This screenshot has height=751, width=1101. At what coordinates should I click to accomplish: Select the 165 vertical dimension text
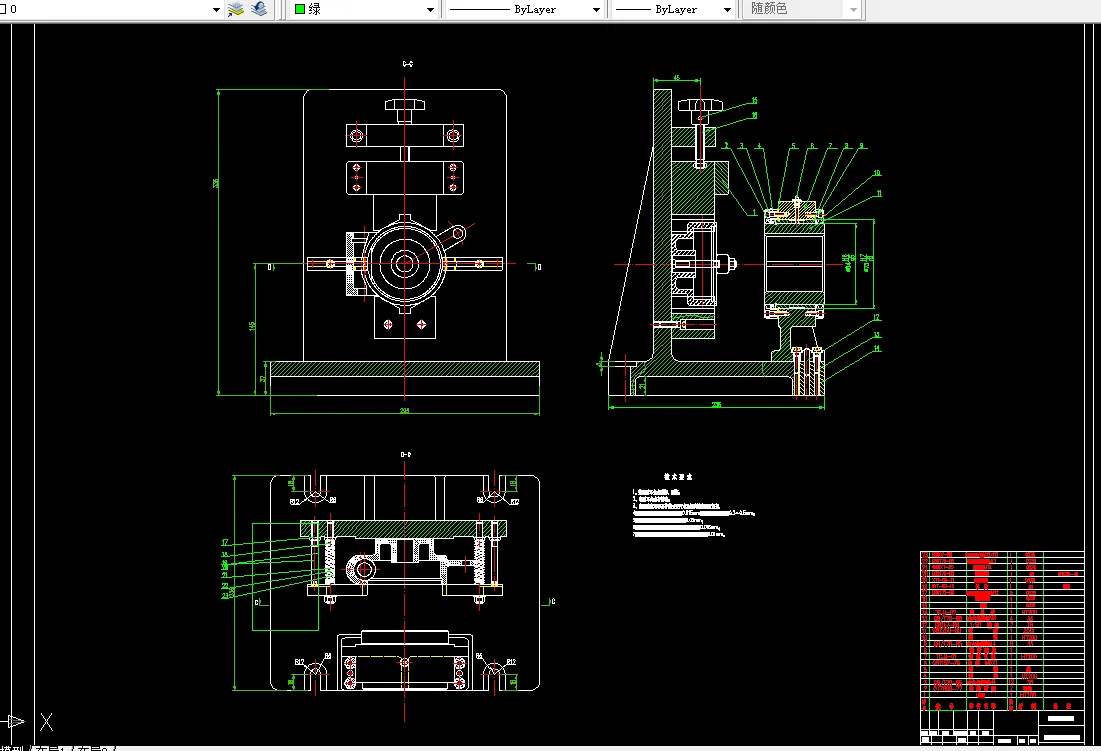tap(252, 326)
